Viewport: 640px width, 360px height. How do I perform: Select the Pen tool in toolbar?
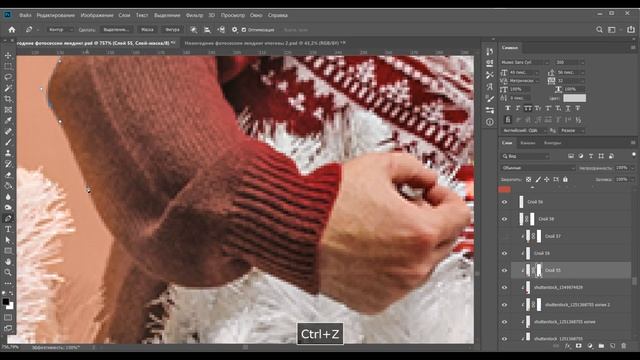8,218
